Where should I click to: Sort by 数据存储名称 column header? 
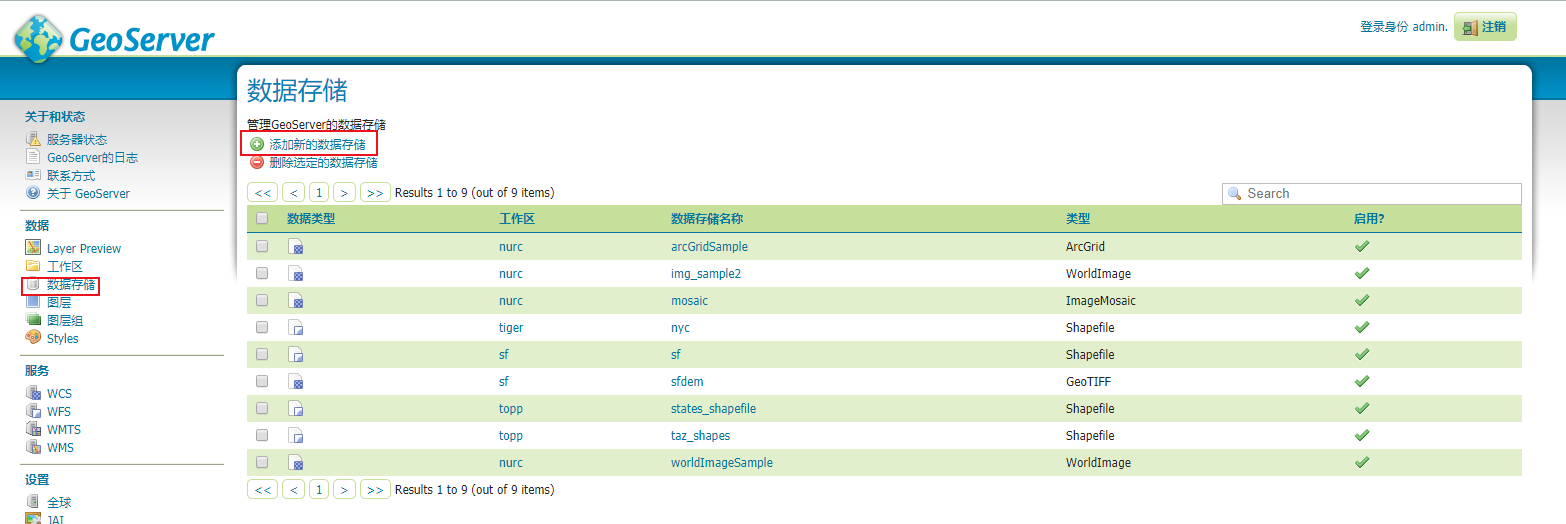click(707, 218)
